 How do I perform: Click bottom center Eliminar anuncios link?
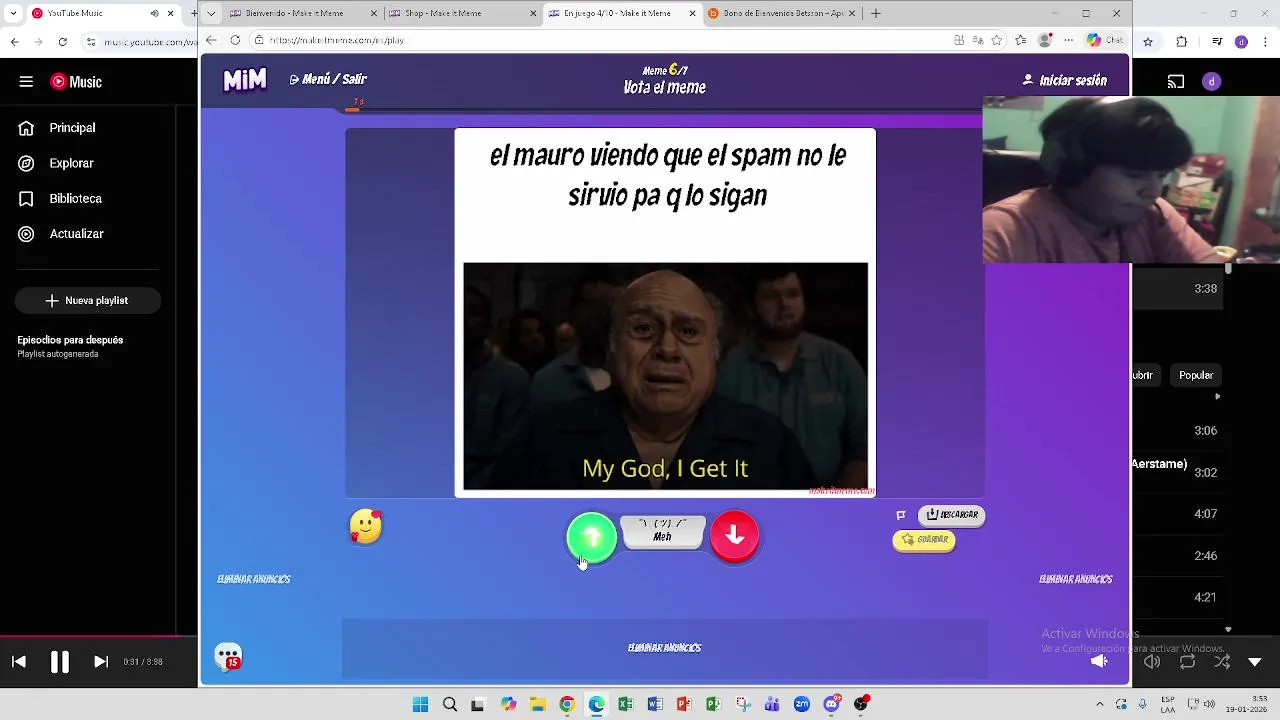(x=665, y=648)
